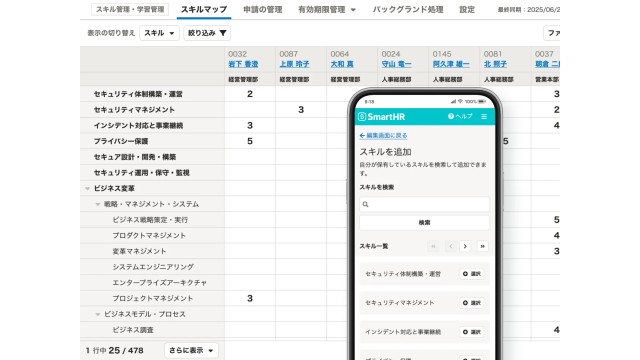Collapse the ビジネス変革 category
Viewport: 640px width, 360px height.
[x=87, y=189]
